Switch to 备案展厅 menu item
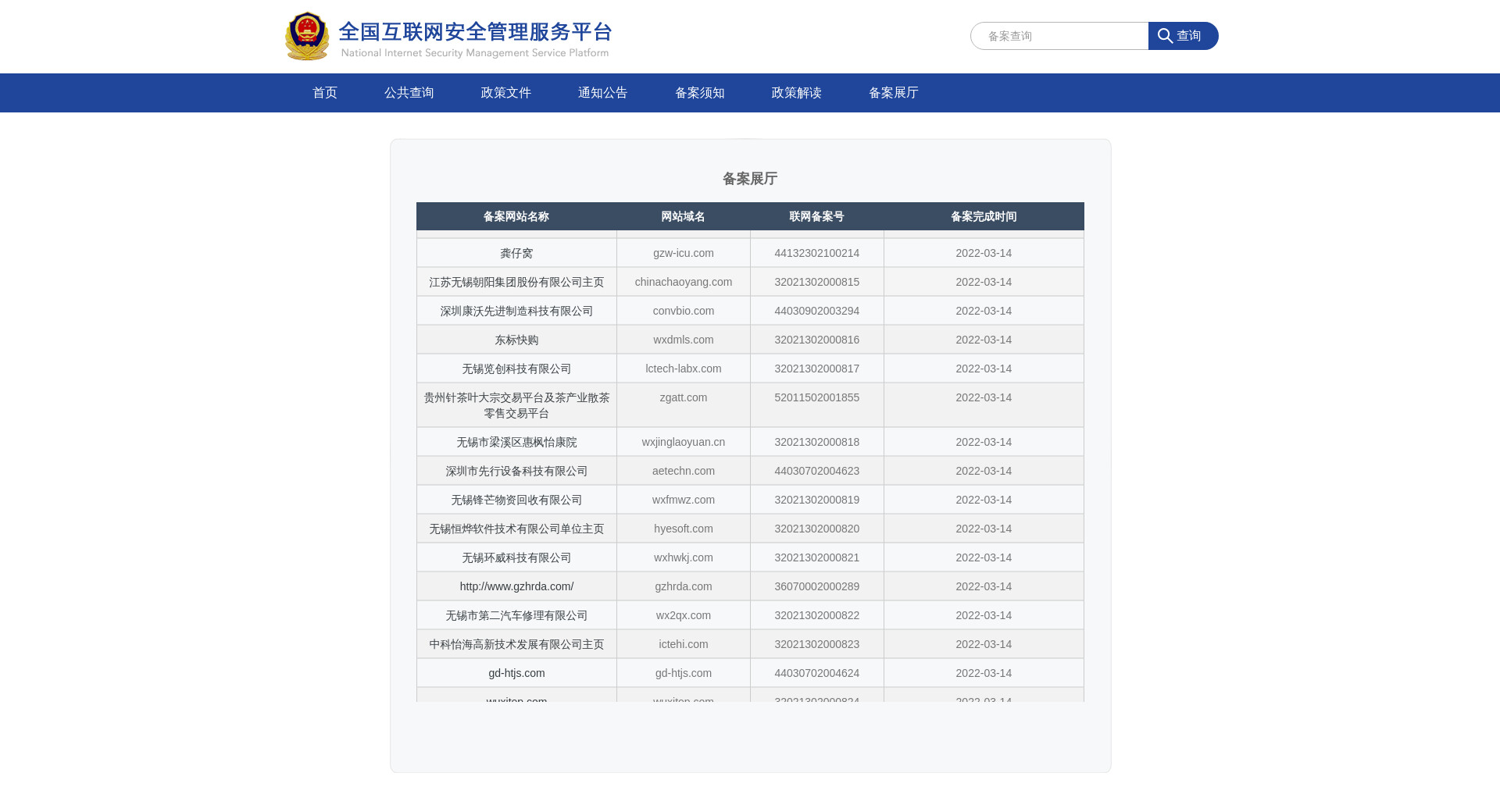 893,93
